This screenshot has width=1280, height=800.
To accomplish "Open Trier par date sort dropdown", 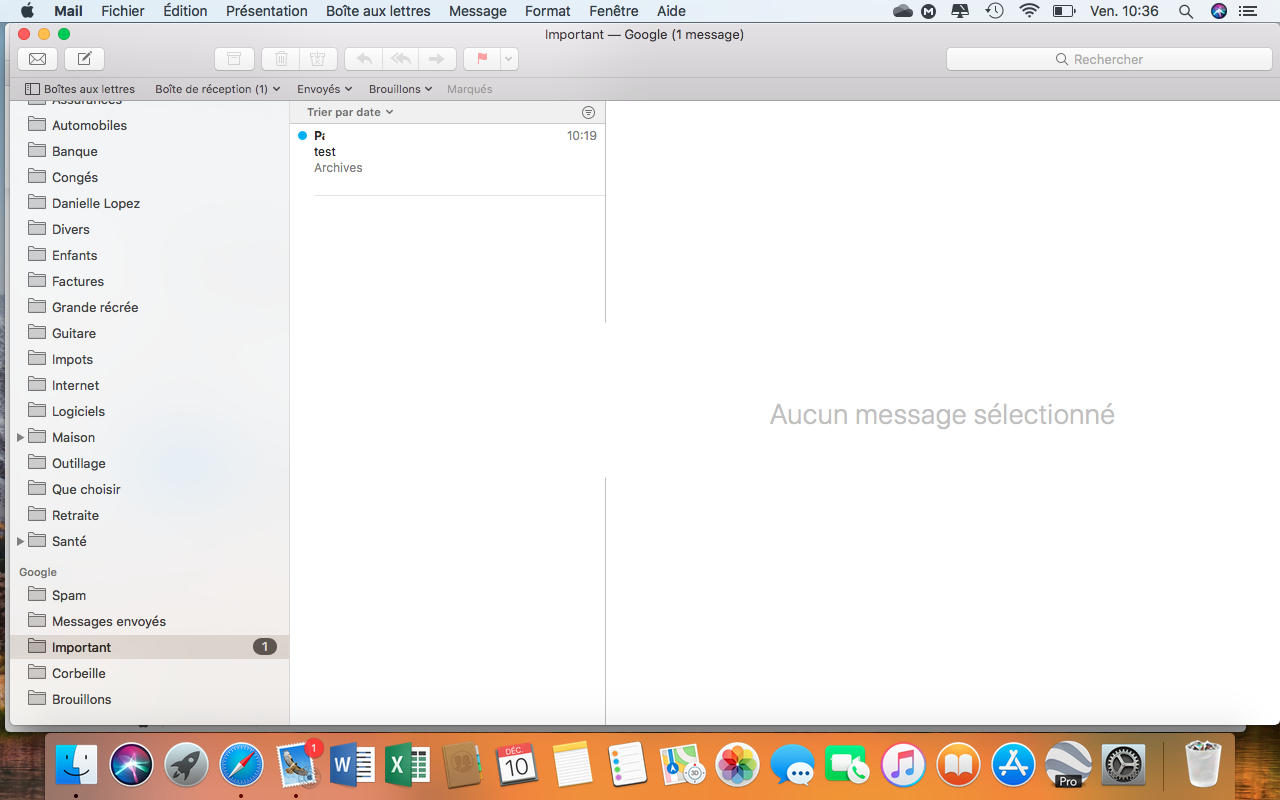I will point(350,112).
